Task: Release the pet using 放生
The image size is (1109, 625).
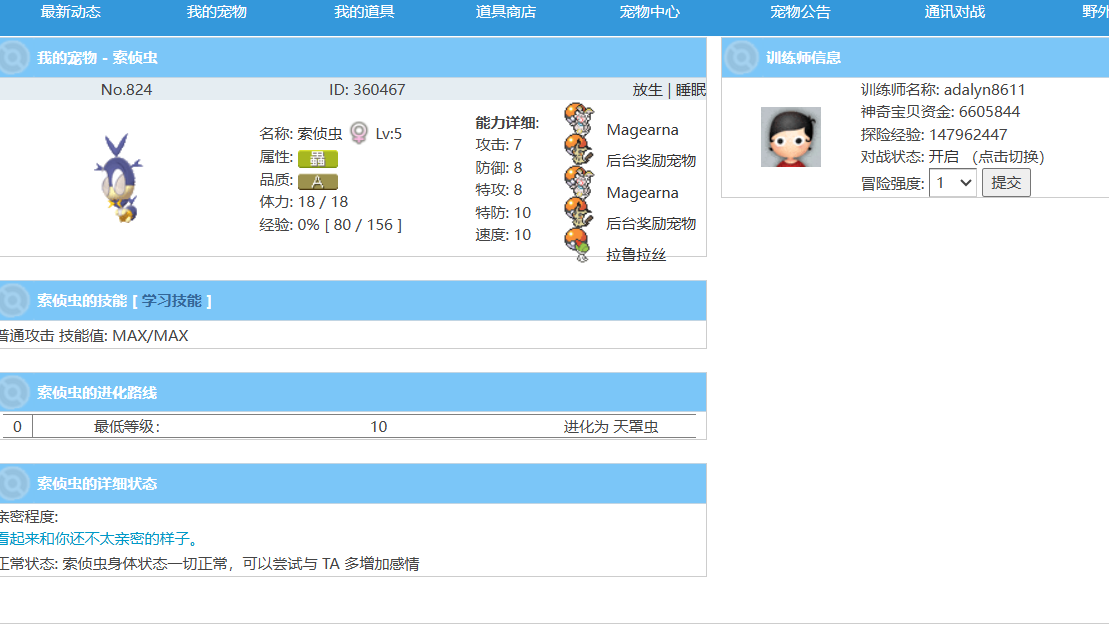Action: coord(647,90)
